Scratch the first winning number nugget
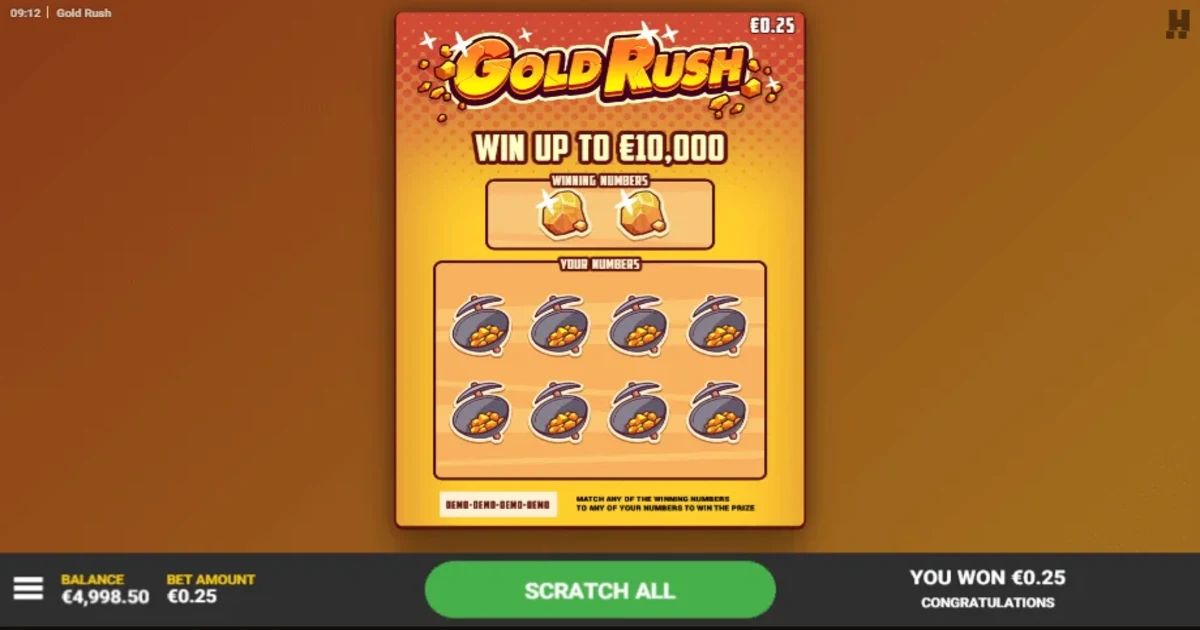Screen dimensions: 1200x630 click(x=564, y=214)
